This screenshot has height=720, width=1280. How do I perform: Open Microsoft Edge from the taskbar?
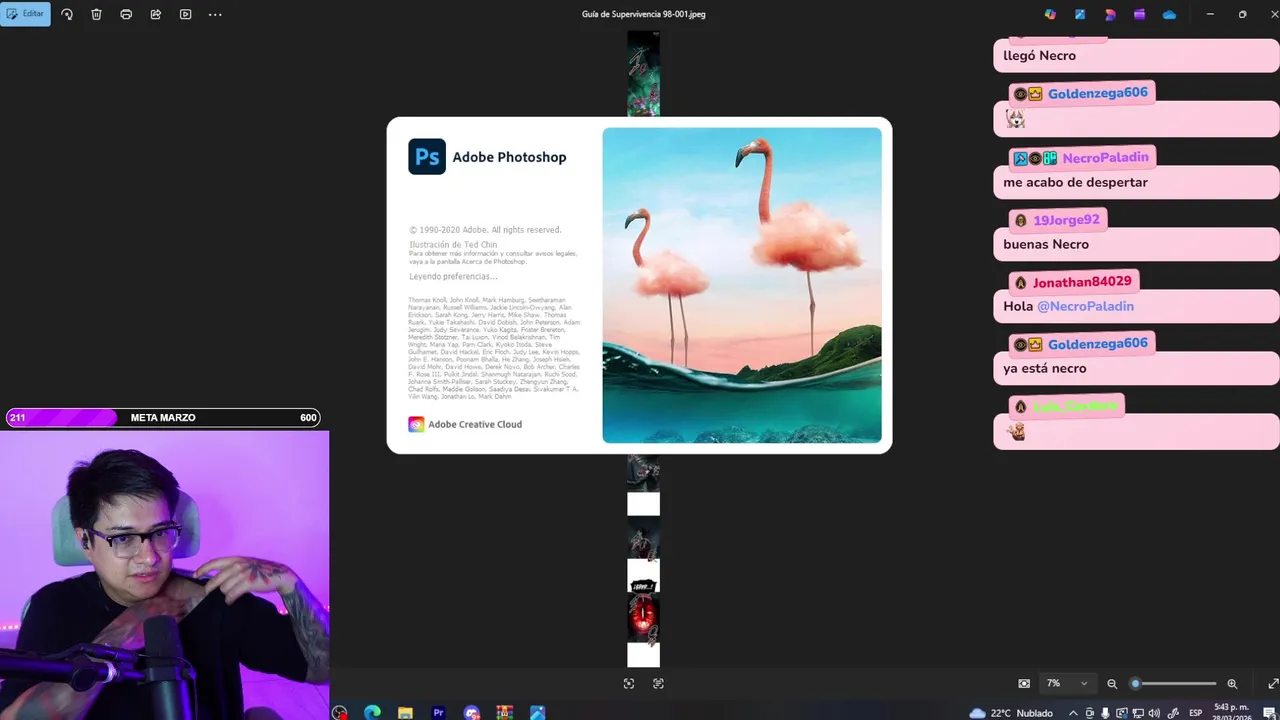coord(372,713)
